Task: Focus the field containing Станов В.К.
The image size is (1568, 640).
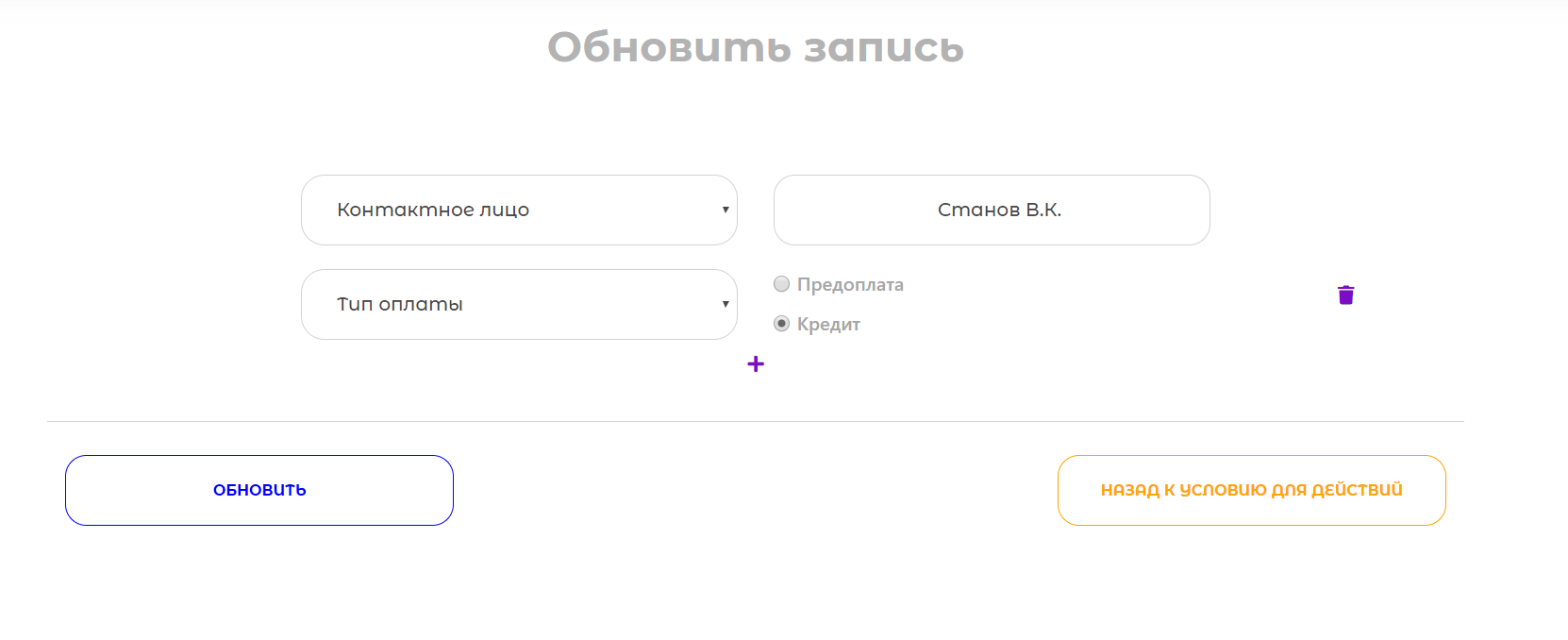Action: pos(992,210)
